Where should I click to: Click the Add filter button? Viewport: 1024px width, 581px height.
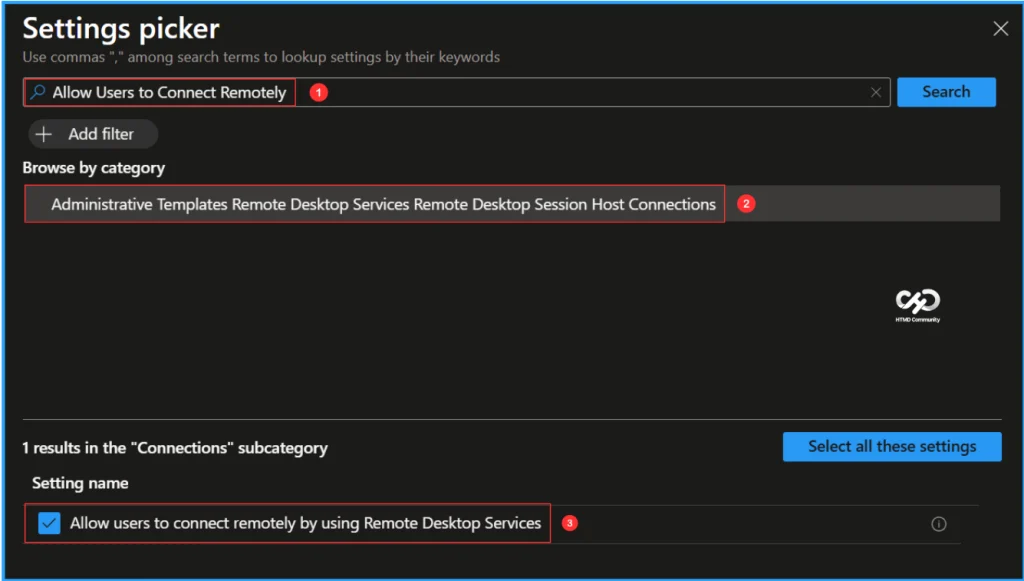(93, 134)
